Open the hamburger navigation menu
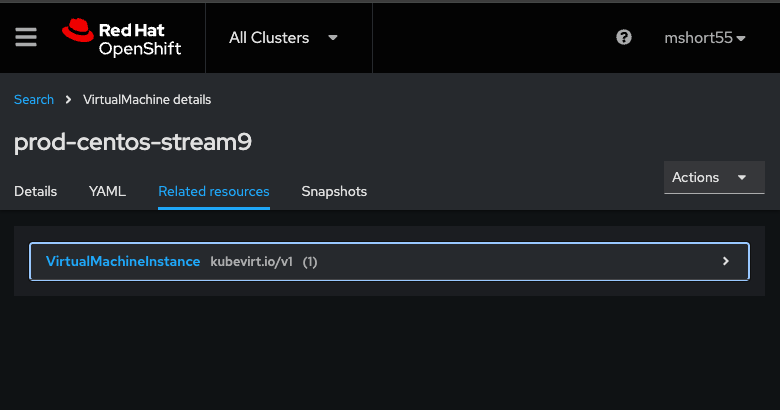Viewport: 780px width, 410px height. click(x=26, y=37)
